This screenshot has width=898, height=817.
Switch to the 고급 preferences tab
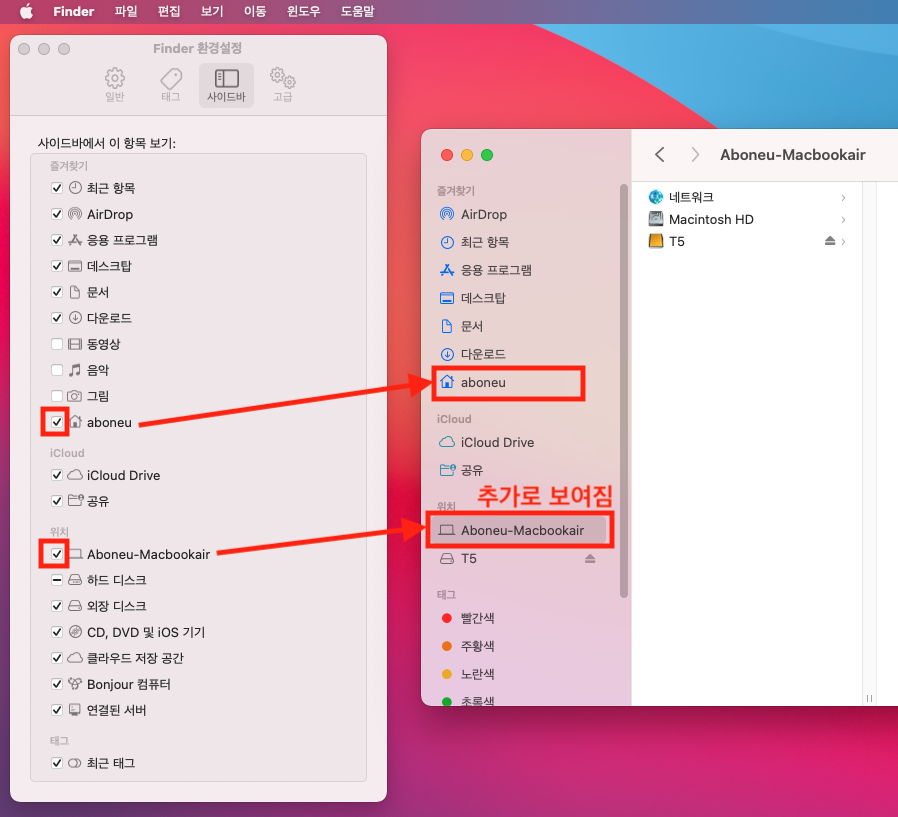(x=282, y=85)
